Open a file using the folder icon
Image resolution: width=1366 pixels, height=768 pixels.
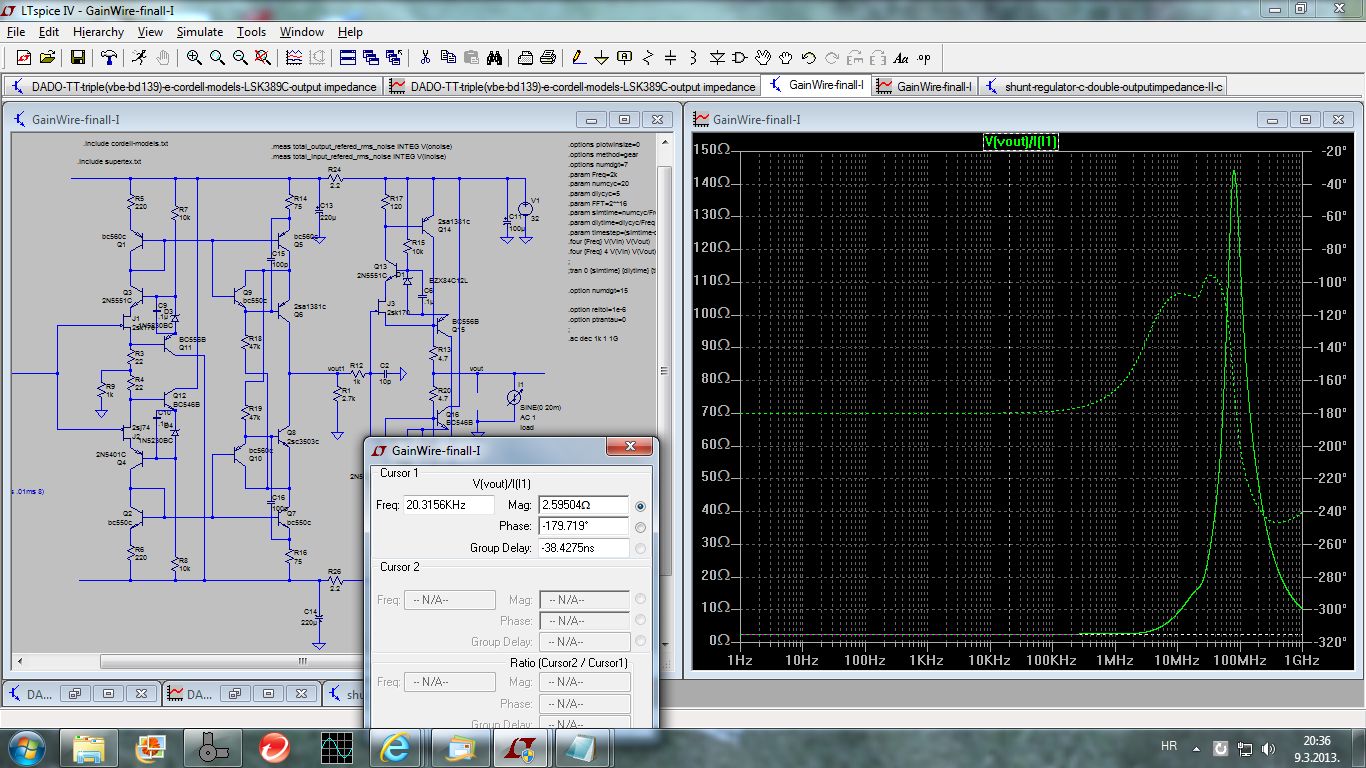47,58
